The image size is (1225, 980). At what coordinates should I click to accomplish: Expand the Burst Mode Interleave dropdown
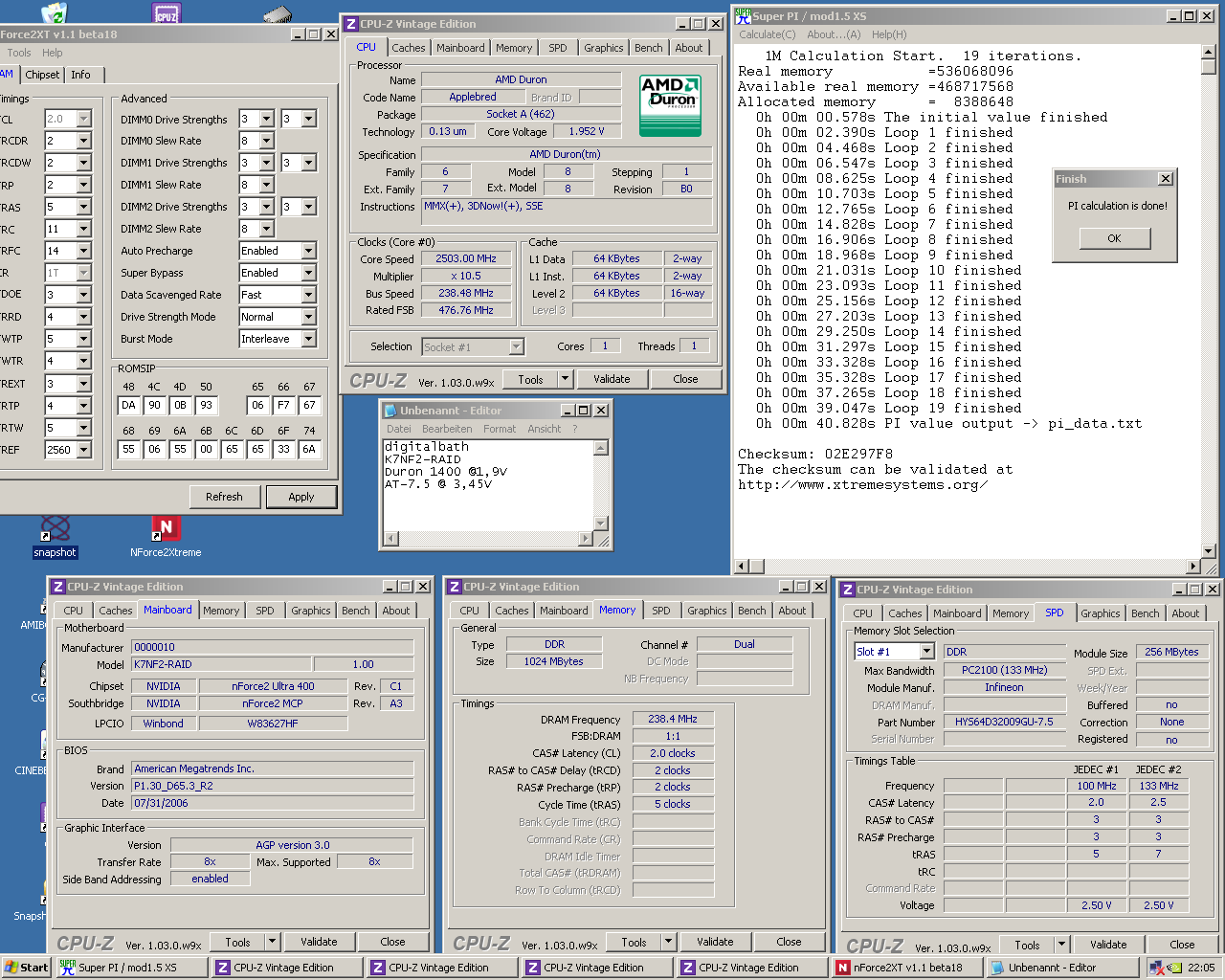click(308, 339)
